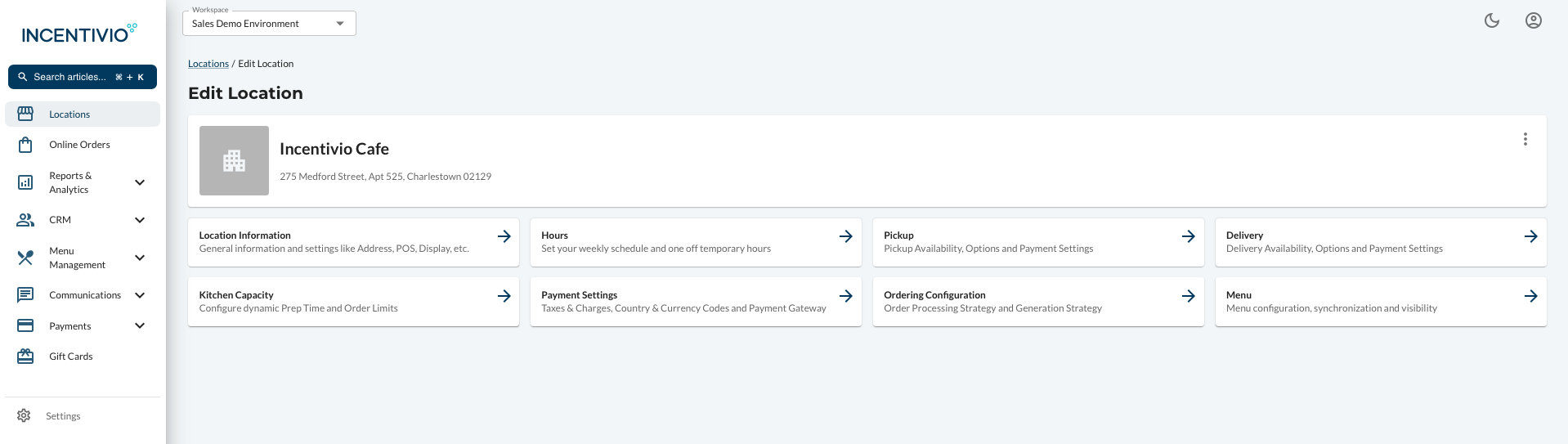This screenshot has height=444, width=1568.
Task: Expand the Reports & Analytics section
Action: point(140,182)
